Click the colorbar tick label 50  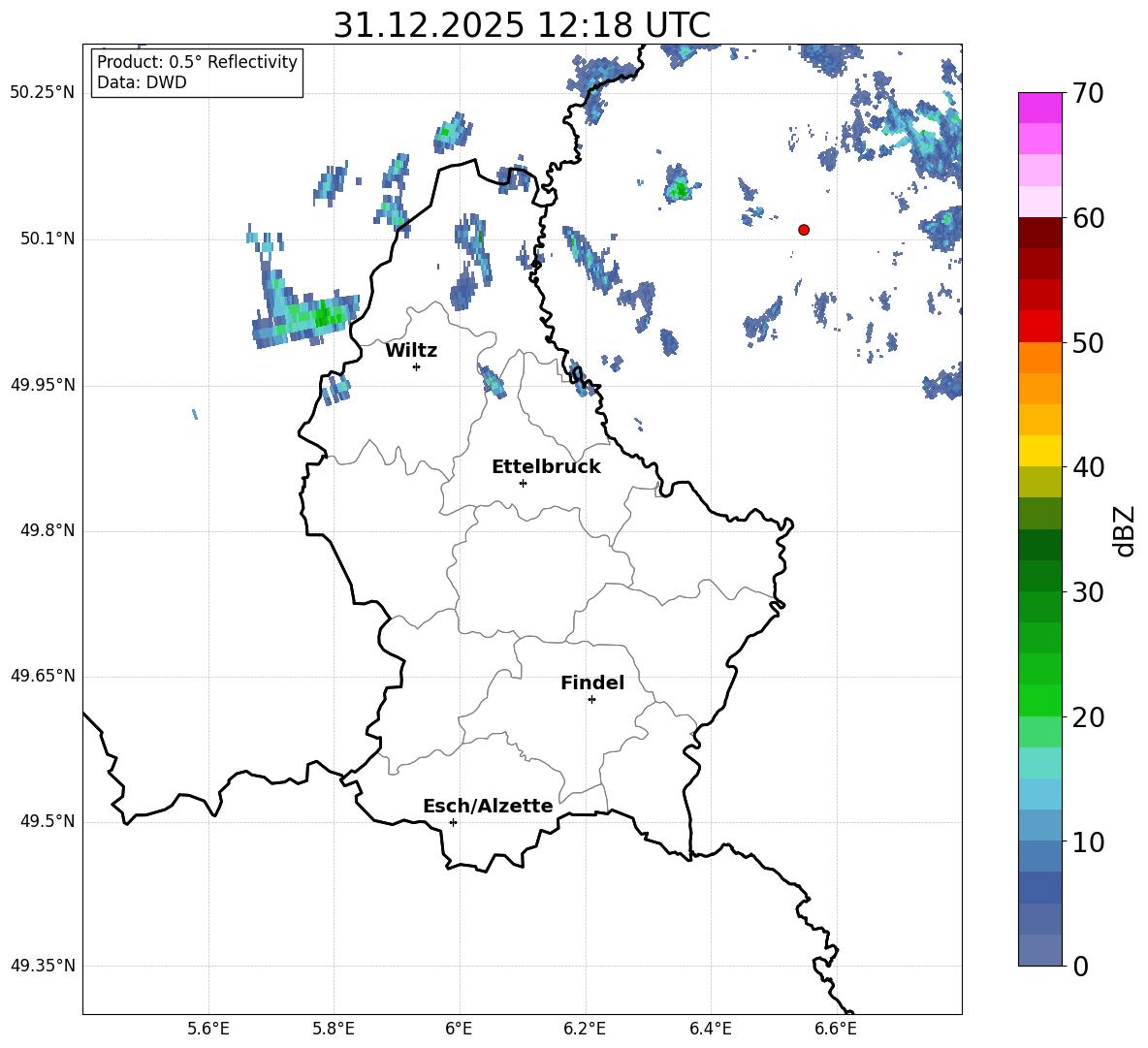tap(1089, 342)
